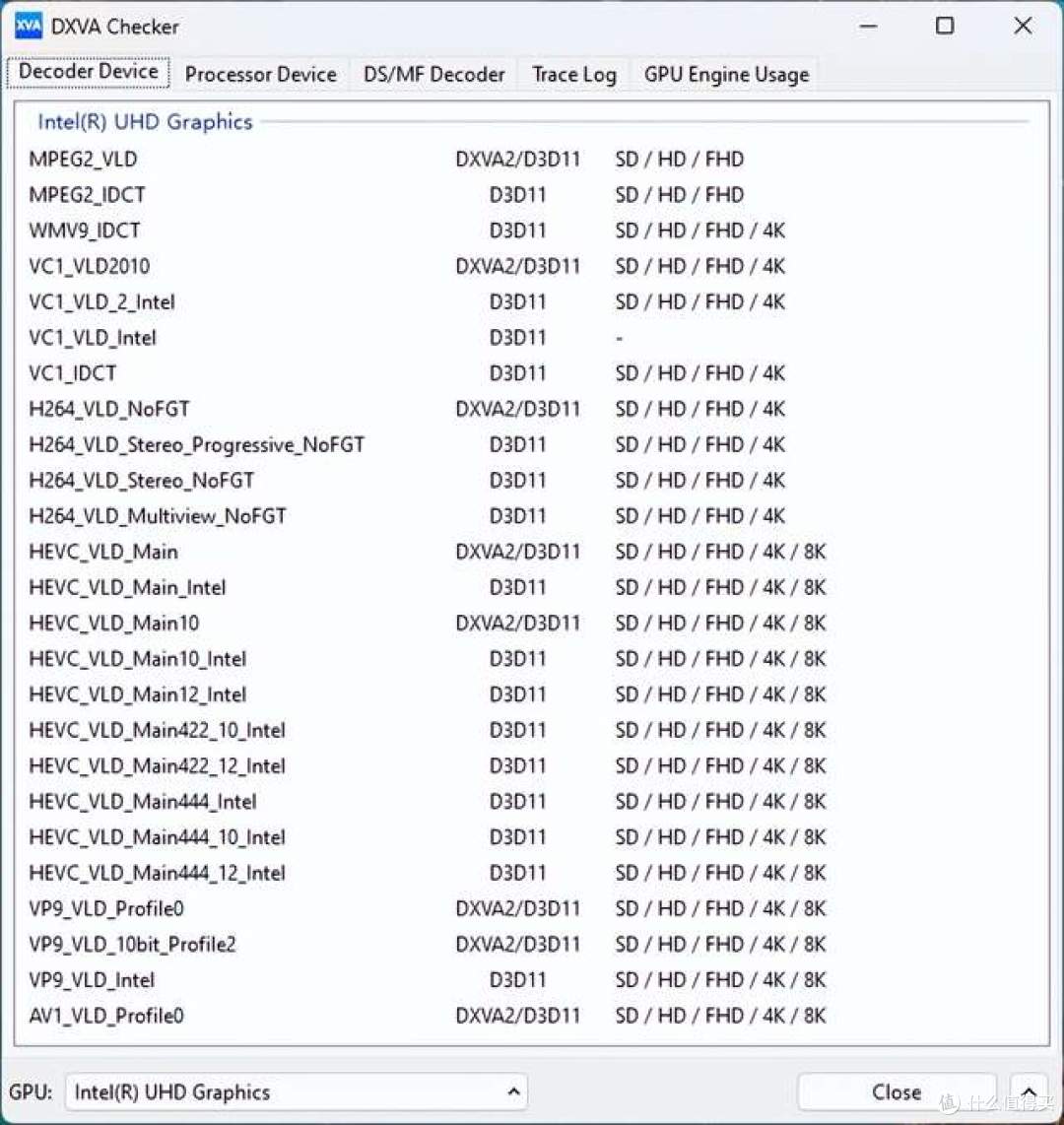The height and width of the screenshot is (1125, 1064).
Task: Open the Processor Device tab
Action: coord(260,75)
